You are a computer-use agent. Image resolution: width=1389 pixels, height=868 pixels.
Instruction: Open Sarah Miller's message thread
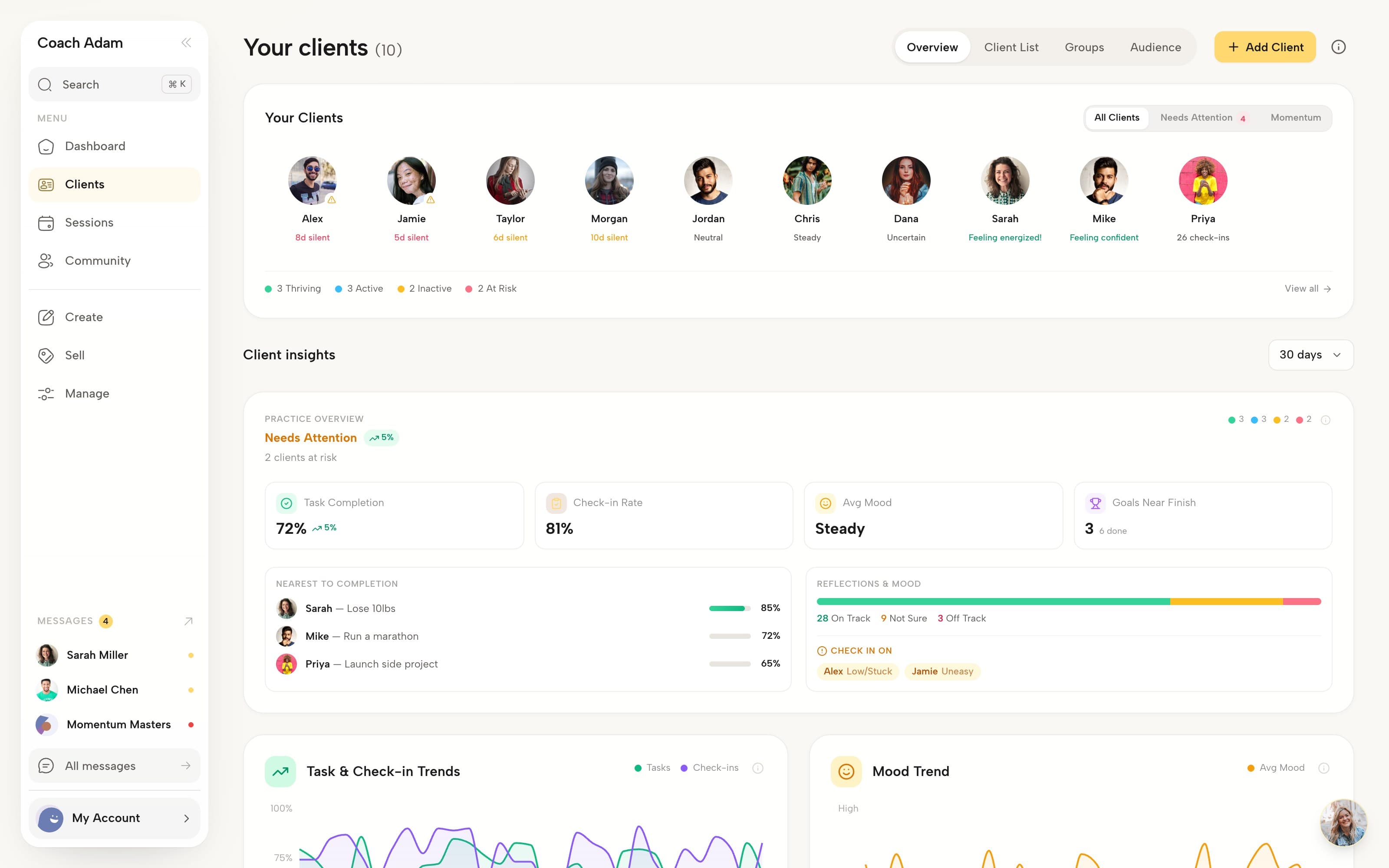(x=114, y=655)
